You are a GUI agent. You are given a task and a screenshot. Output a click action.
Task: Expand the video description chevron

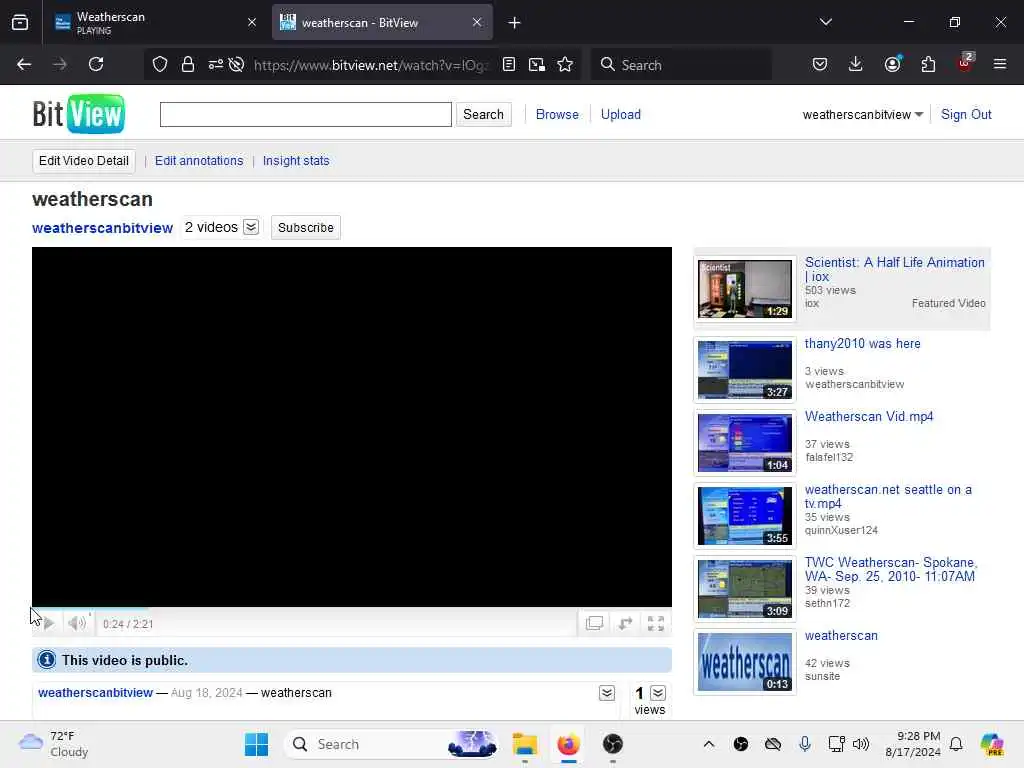pyautogui.click(x=607, y=693)
